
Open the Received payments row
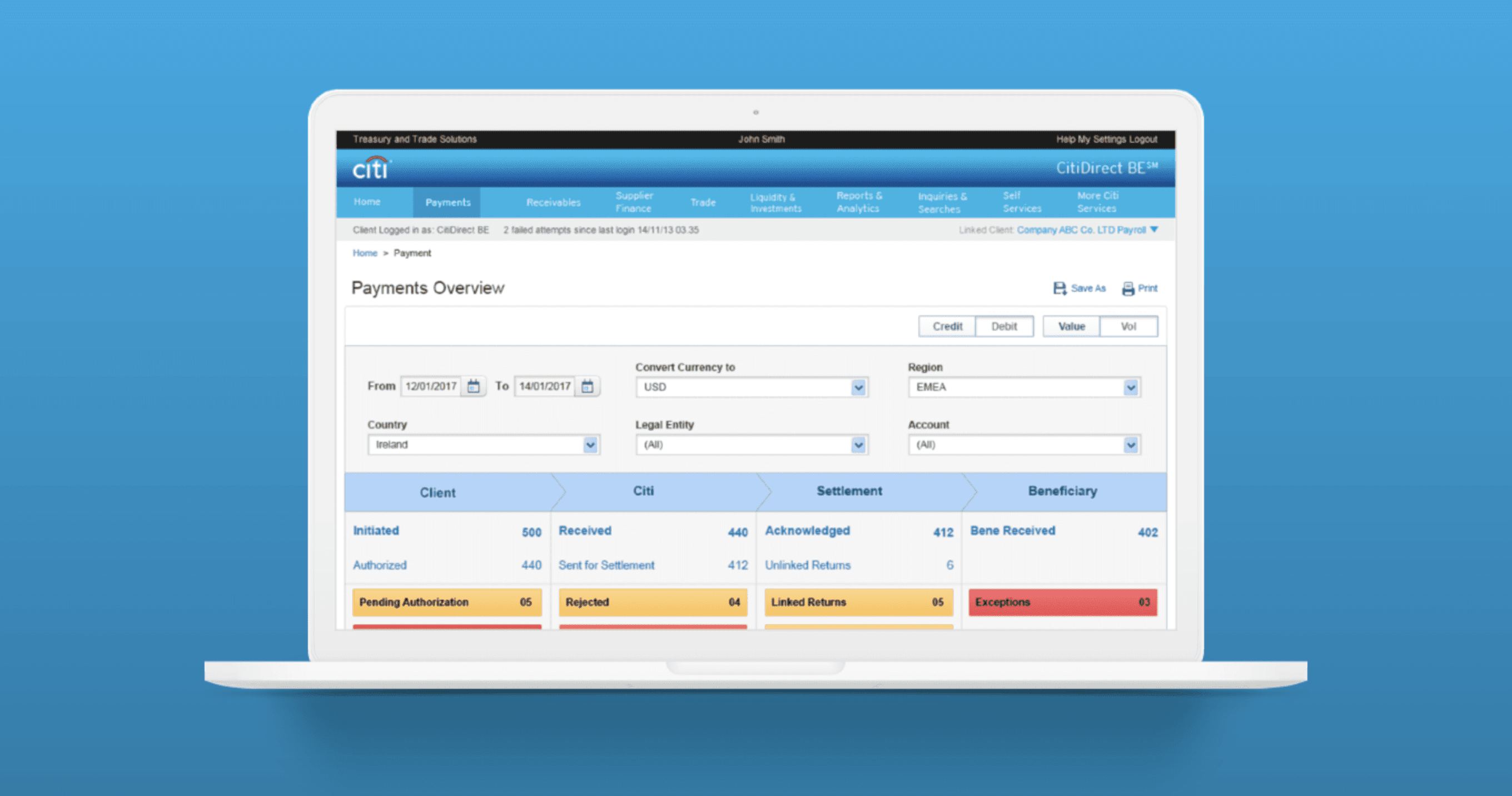pyautogui.click(x=653, y=531)
